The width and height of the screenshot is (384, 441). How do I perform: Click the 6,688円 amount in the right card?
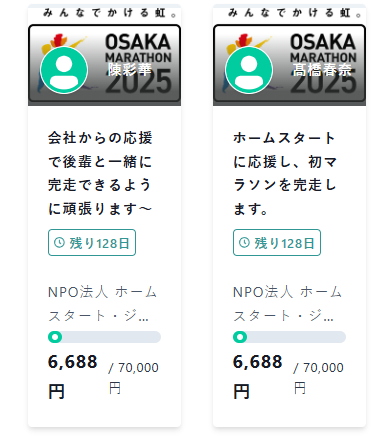tap(258, 377)
